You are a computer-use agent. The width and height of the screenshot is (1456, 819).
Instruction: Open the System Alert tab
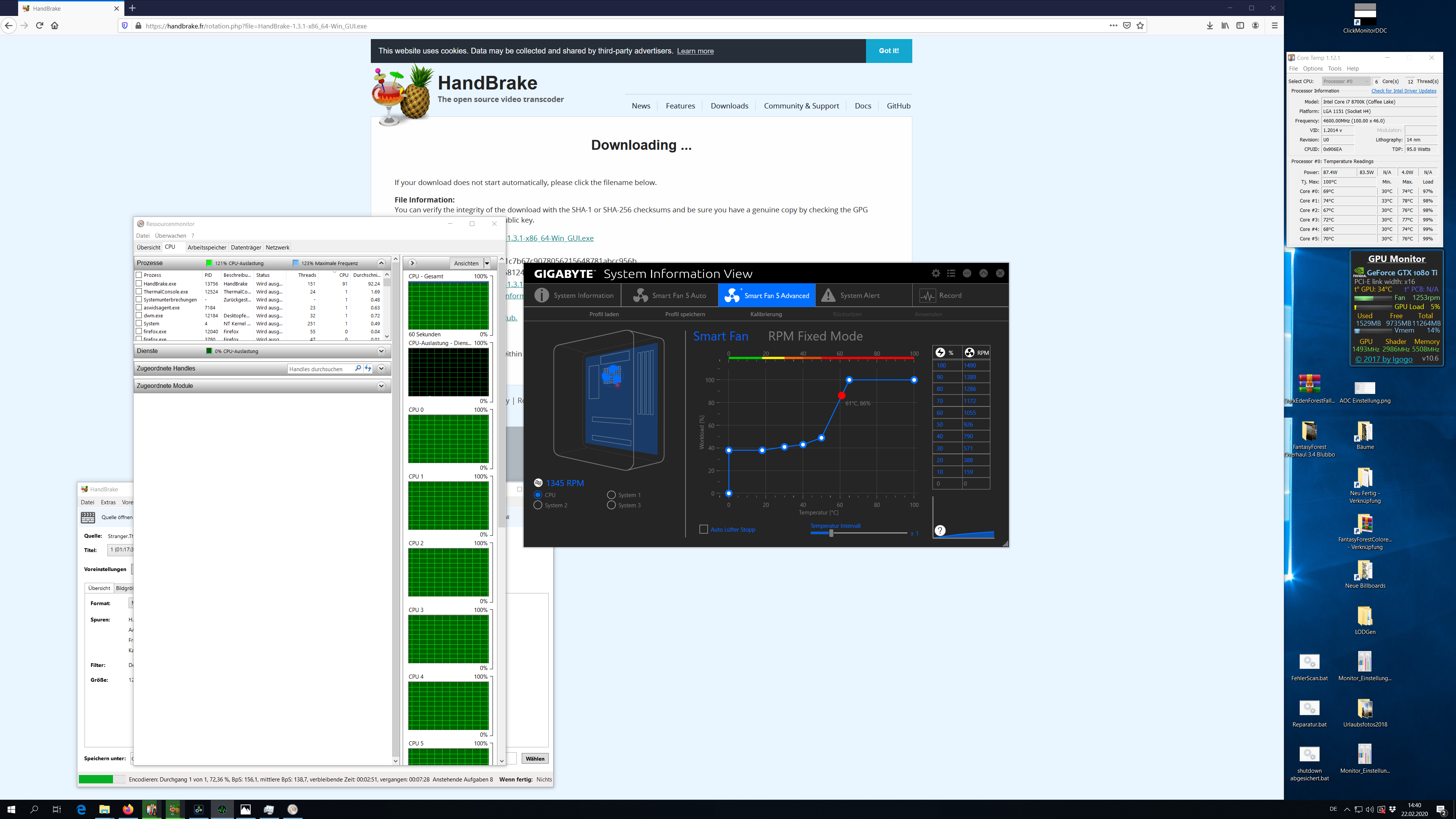[859, 296]
